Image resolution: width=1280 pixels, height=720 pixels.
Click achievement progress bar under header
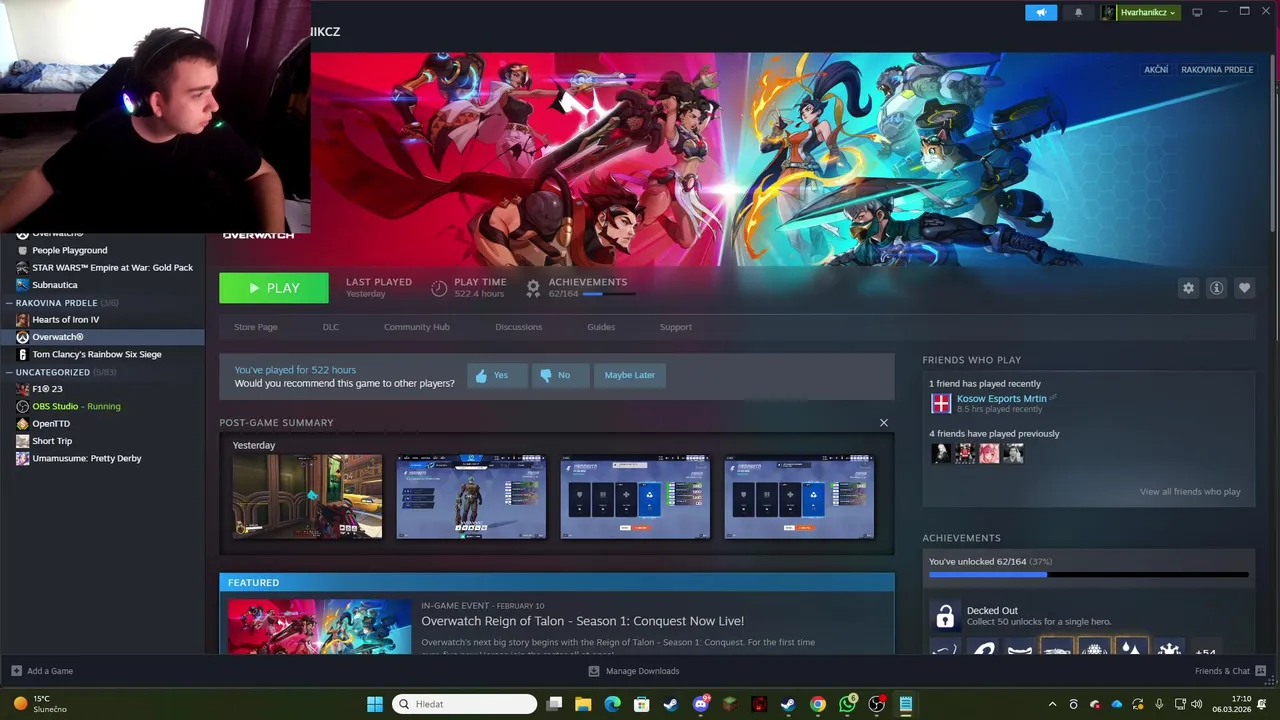[x=608, y=294]
